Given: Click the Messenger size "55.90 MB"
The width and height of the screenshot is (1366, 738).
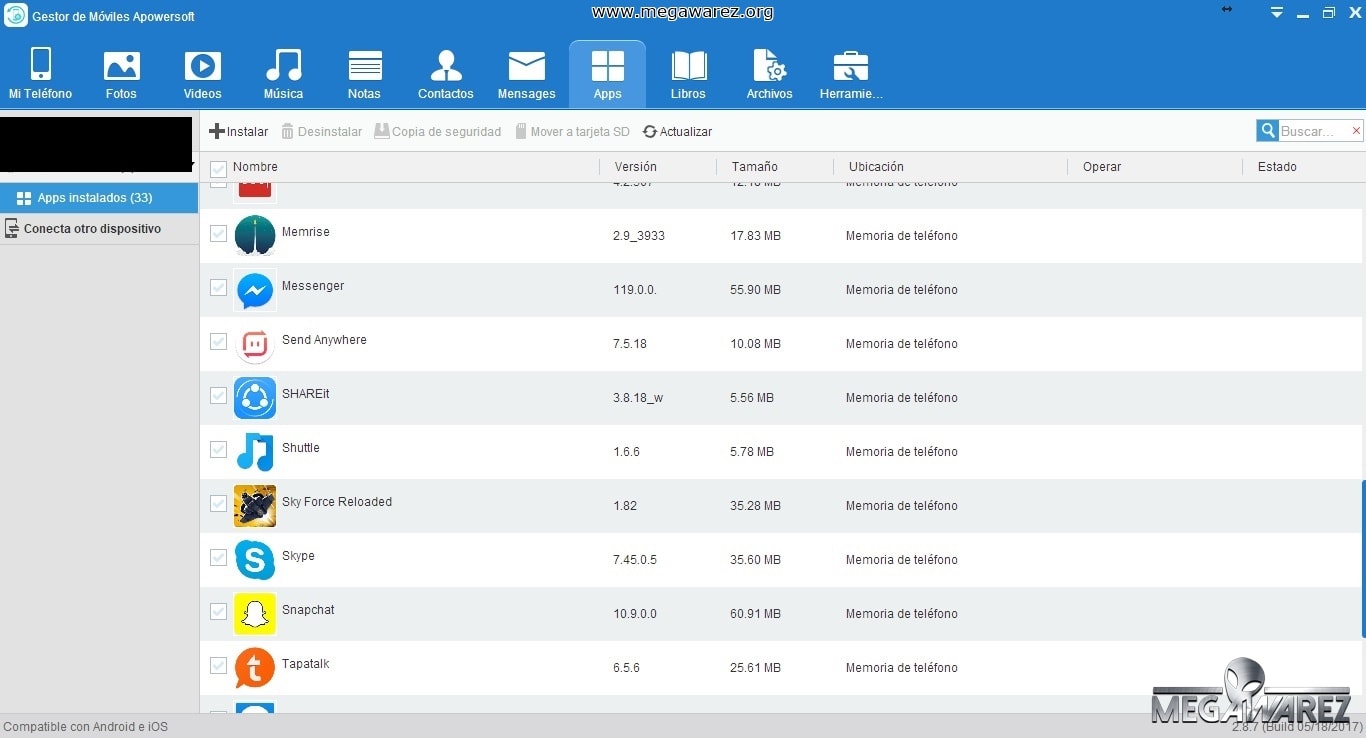Looking at the screenshot, I should 755,290.
